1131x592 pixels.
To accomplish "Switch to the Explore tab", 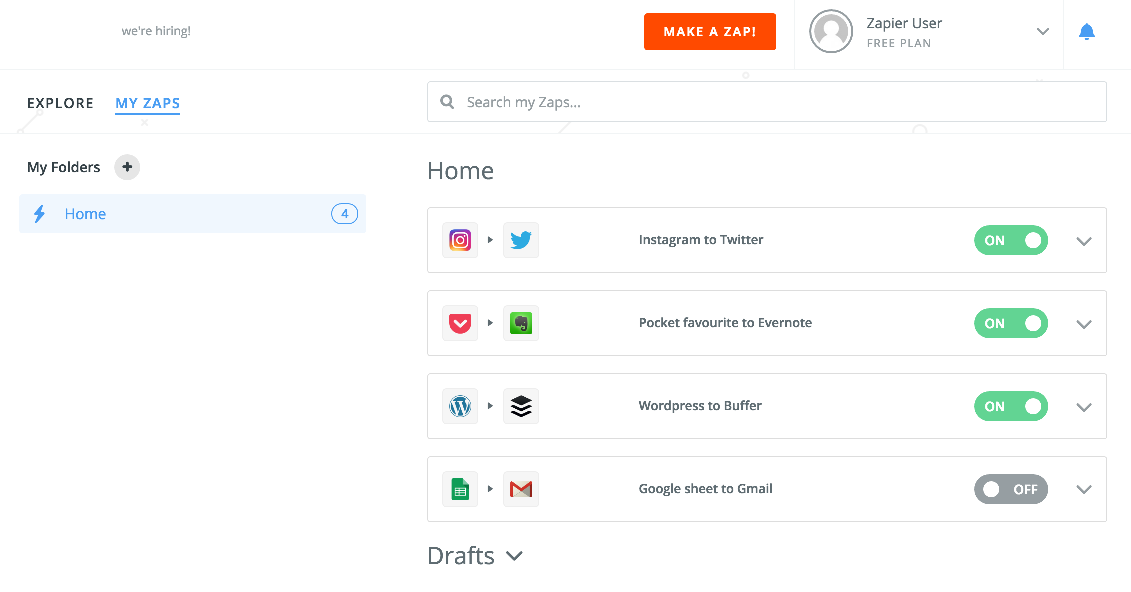I will tap(61, 103).
